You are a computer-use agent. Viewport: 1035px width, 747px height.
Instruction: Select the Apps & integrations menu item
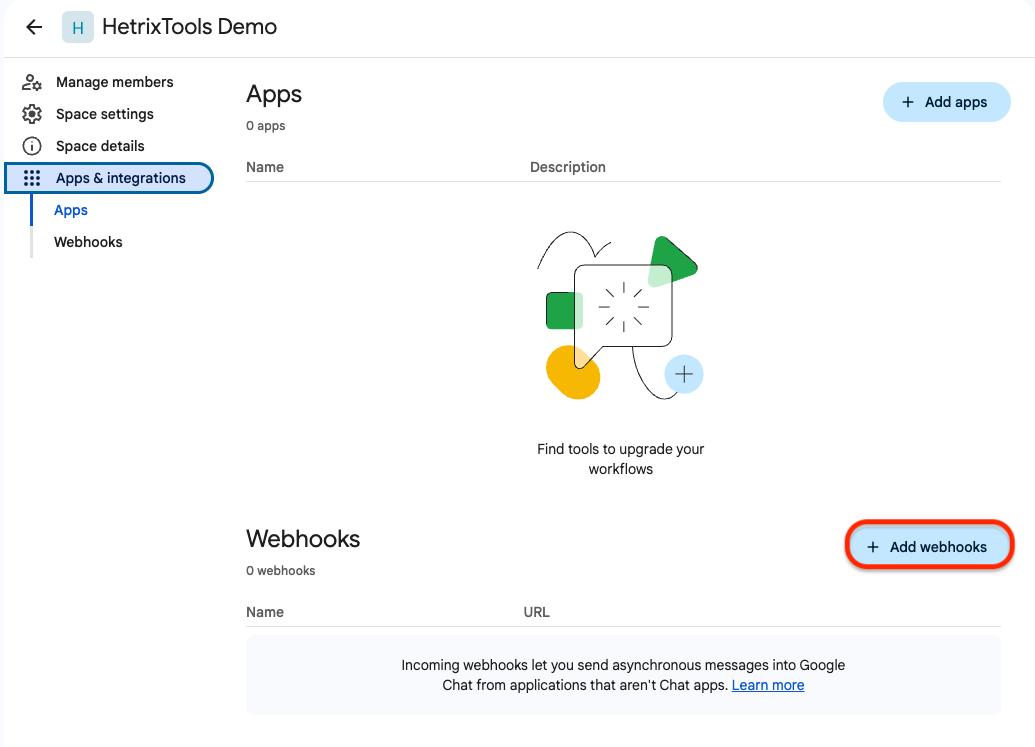coord(120,178)
